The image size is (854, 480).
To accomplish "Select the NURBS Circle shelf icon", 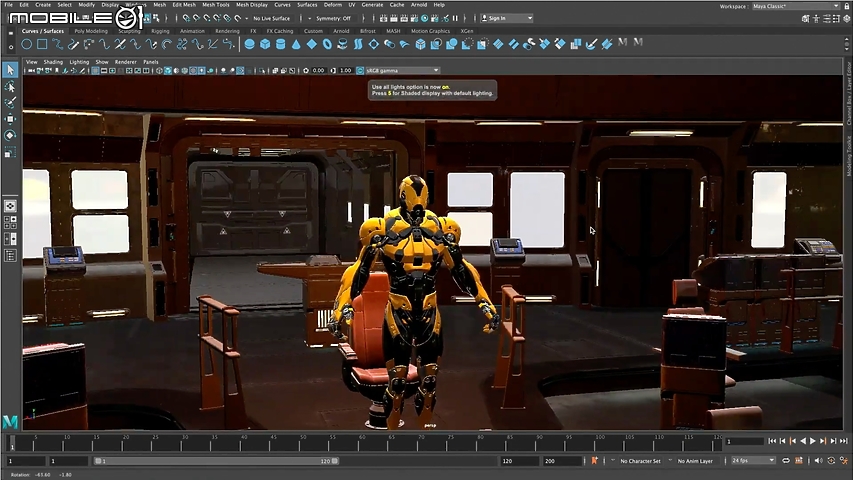I will click(x=26, y=45).
